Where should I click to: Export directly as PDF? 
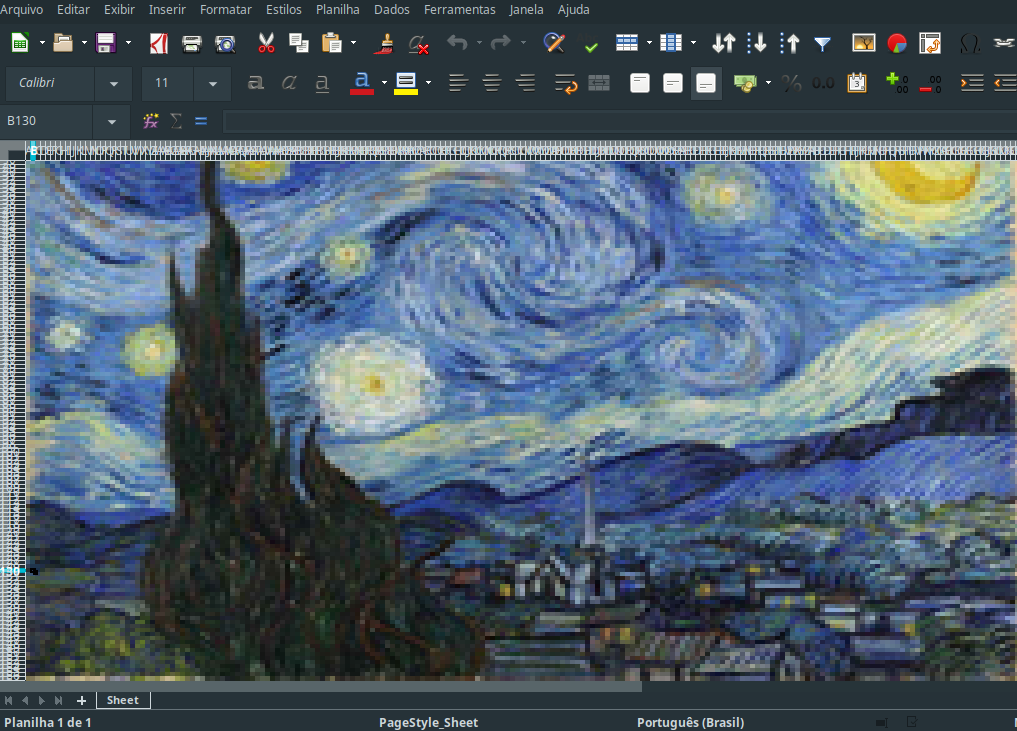[x=159, y=43]
